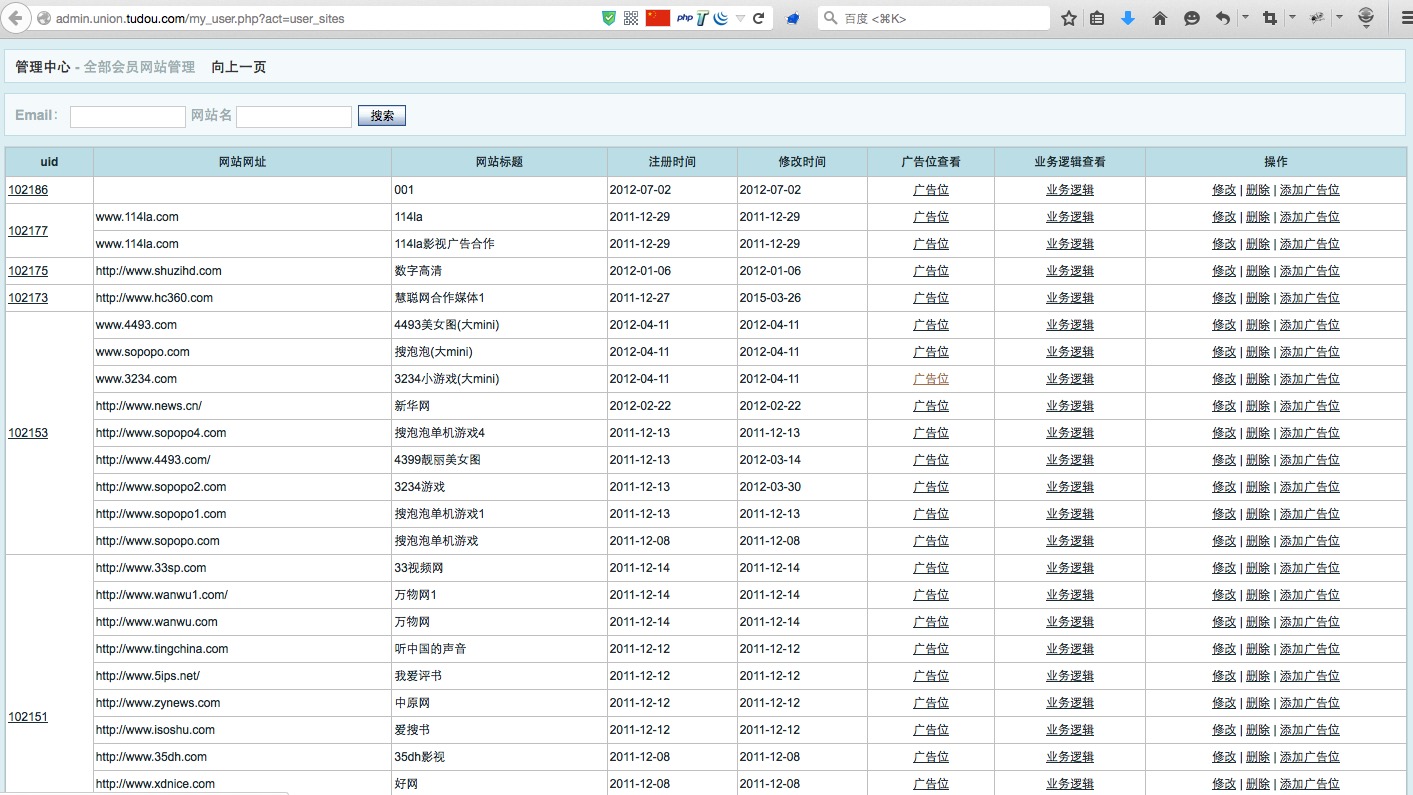Focus the 网站名 input field
This screenshot has height=795, width=1413.
pos(294,117)
